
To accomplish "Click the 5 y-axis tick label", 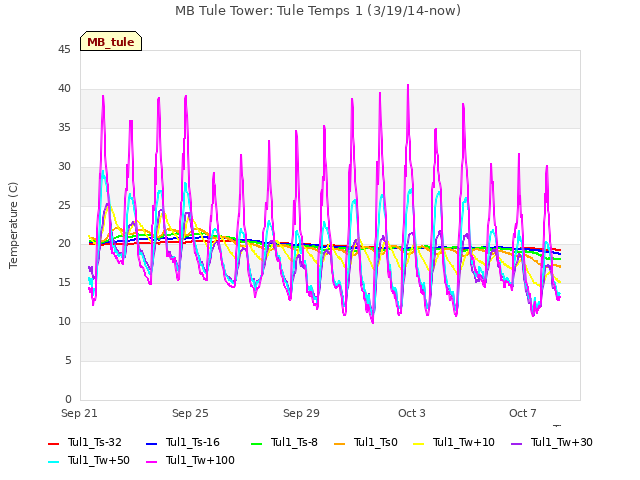I will [x=68, y=360].
